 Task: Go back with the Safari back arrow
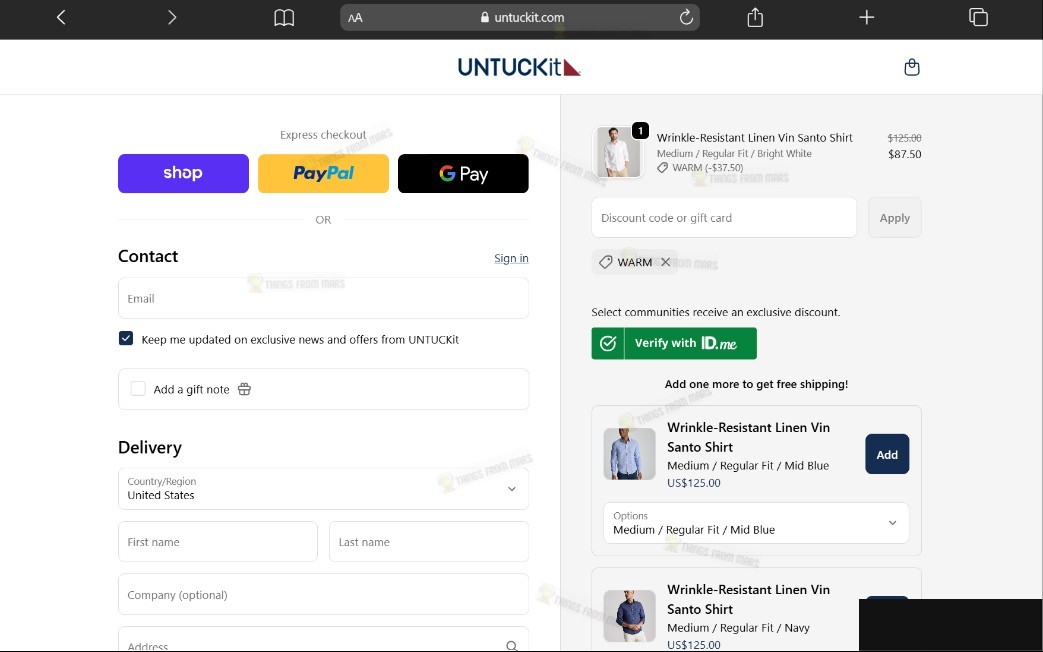pos(61,17)
